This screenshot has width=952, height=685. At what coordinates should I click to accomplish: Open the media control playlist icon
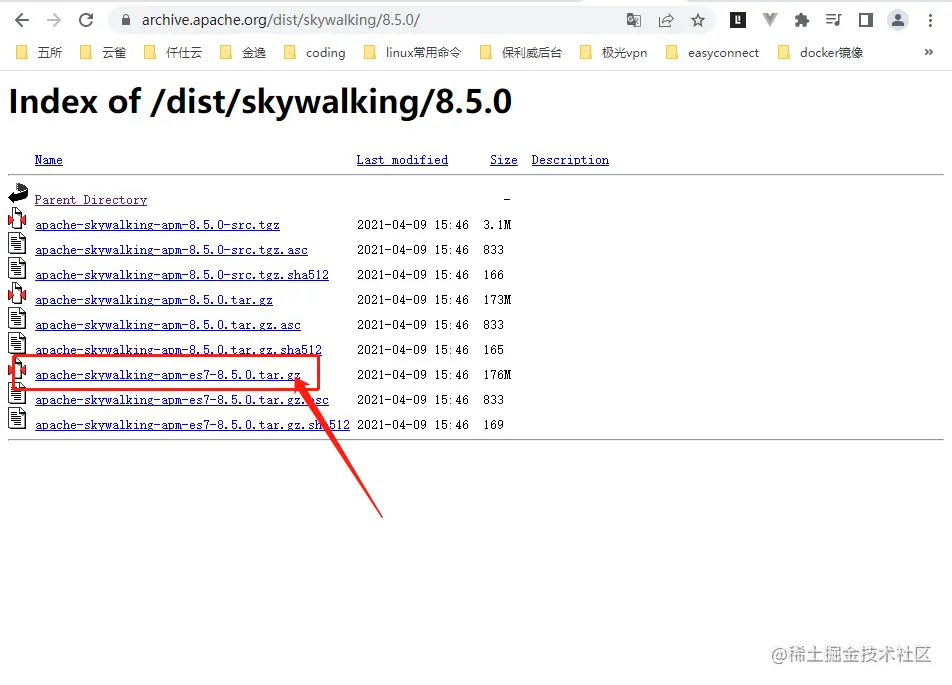coord(834,20)
